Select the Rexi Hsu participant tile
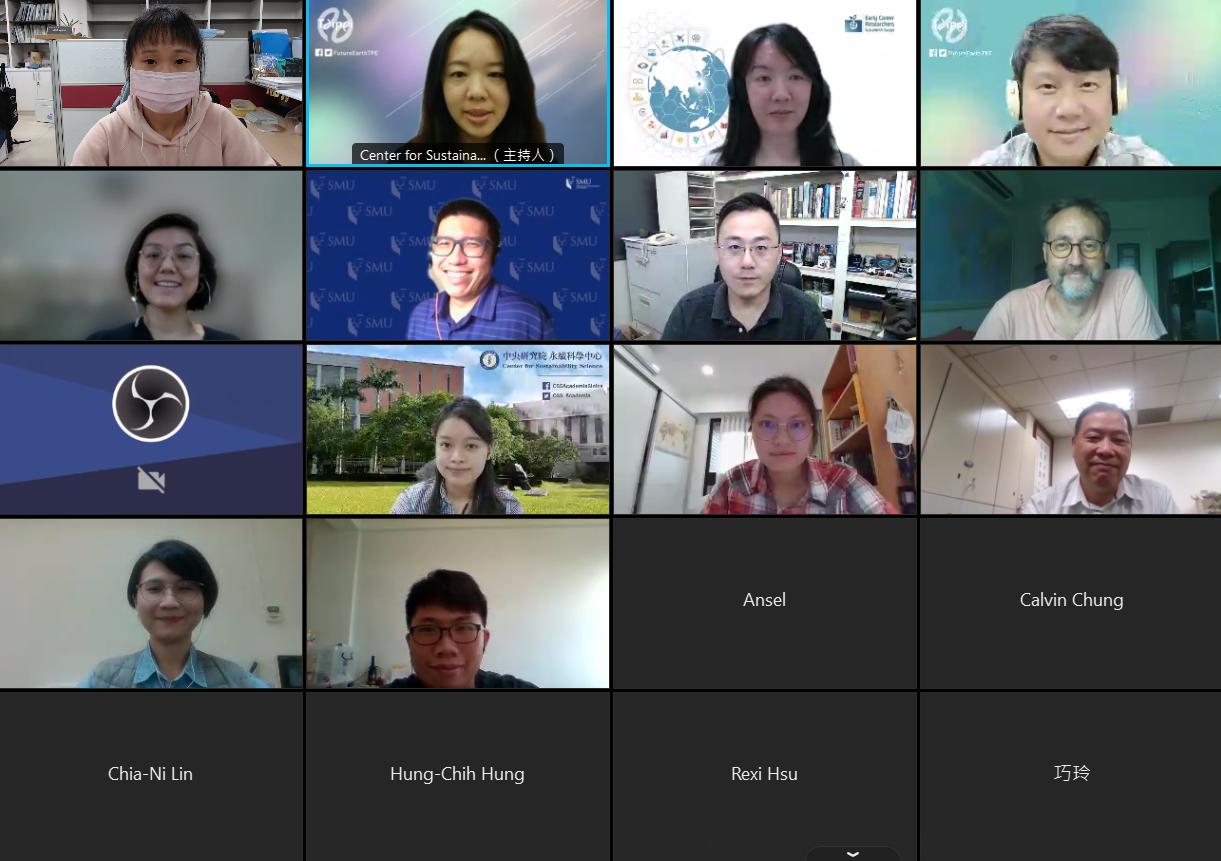 pyautogui.click(x=764, y=776)
